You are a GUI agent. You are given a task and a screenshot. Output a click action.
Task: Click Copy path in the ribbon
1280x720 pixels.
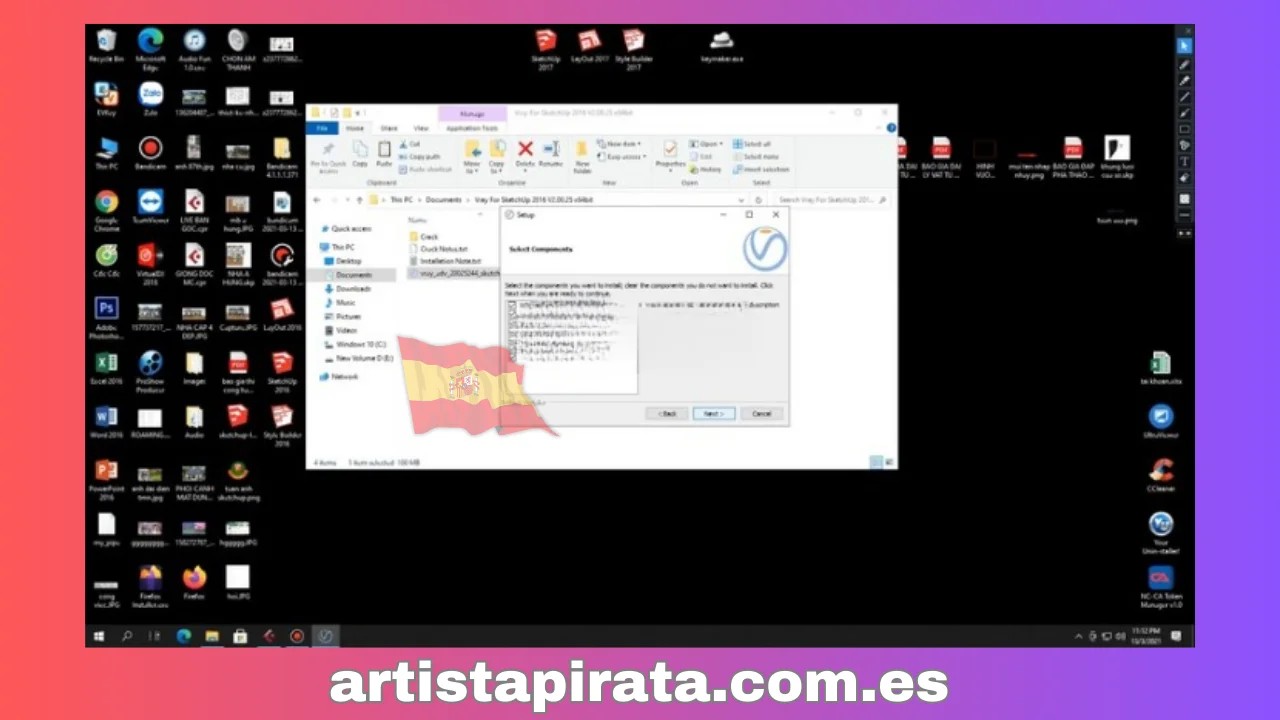point(420,157)
